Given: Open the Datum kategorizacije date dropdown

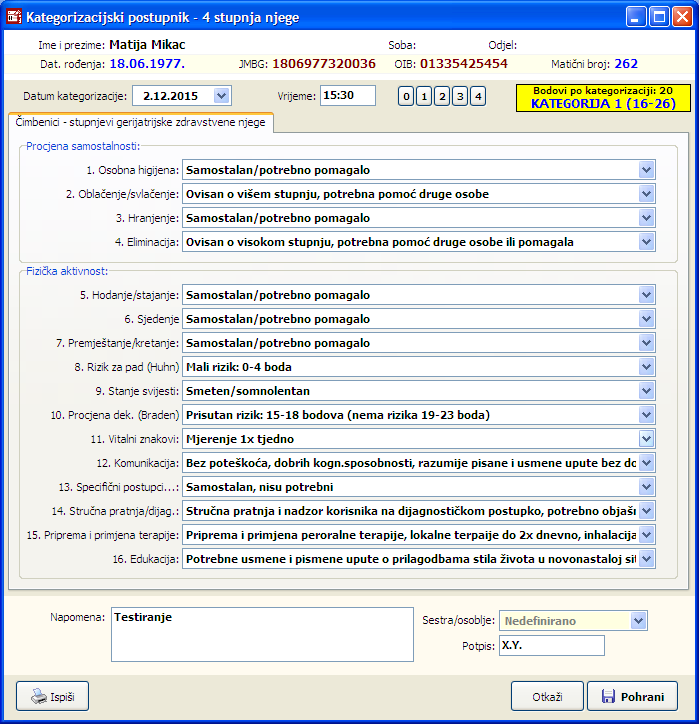Looking at the screenshot, I should (222, 96).
